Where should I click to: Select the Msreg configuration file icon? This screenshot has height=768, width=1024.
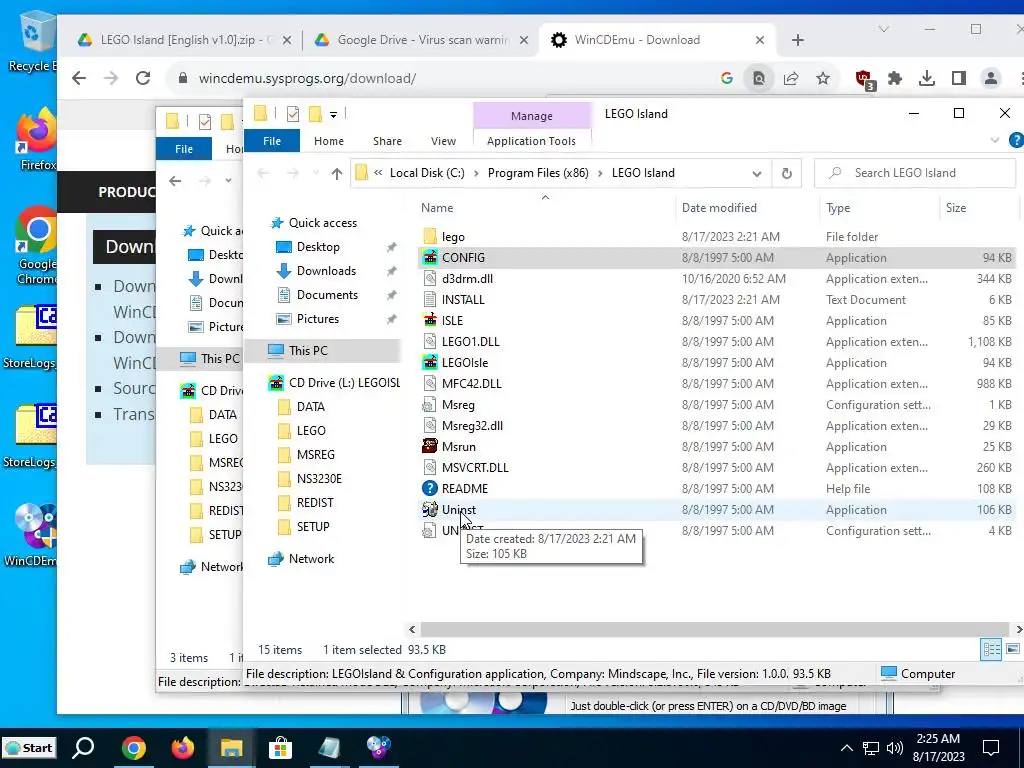point(430,405)
